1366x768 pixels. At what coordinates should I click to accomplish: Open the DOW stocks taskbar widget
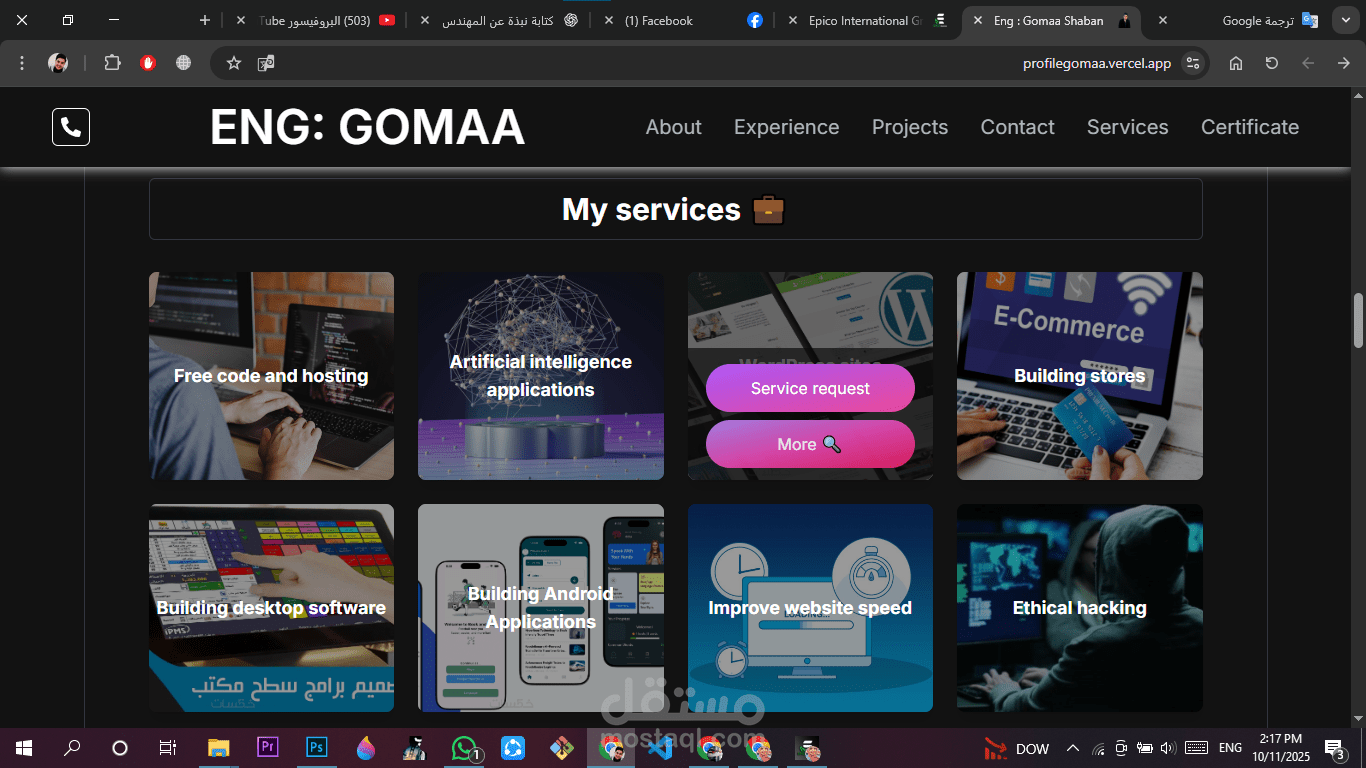pos(1017,748)
